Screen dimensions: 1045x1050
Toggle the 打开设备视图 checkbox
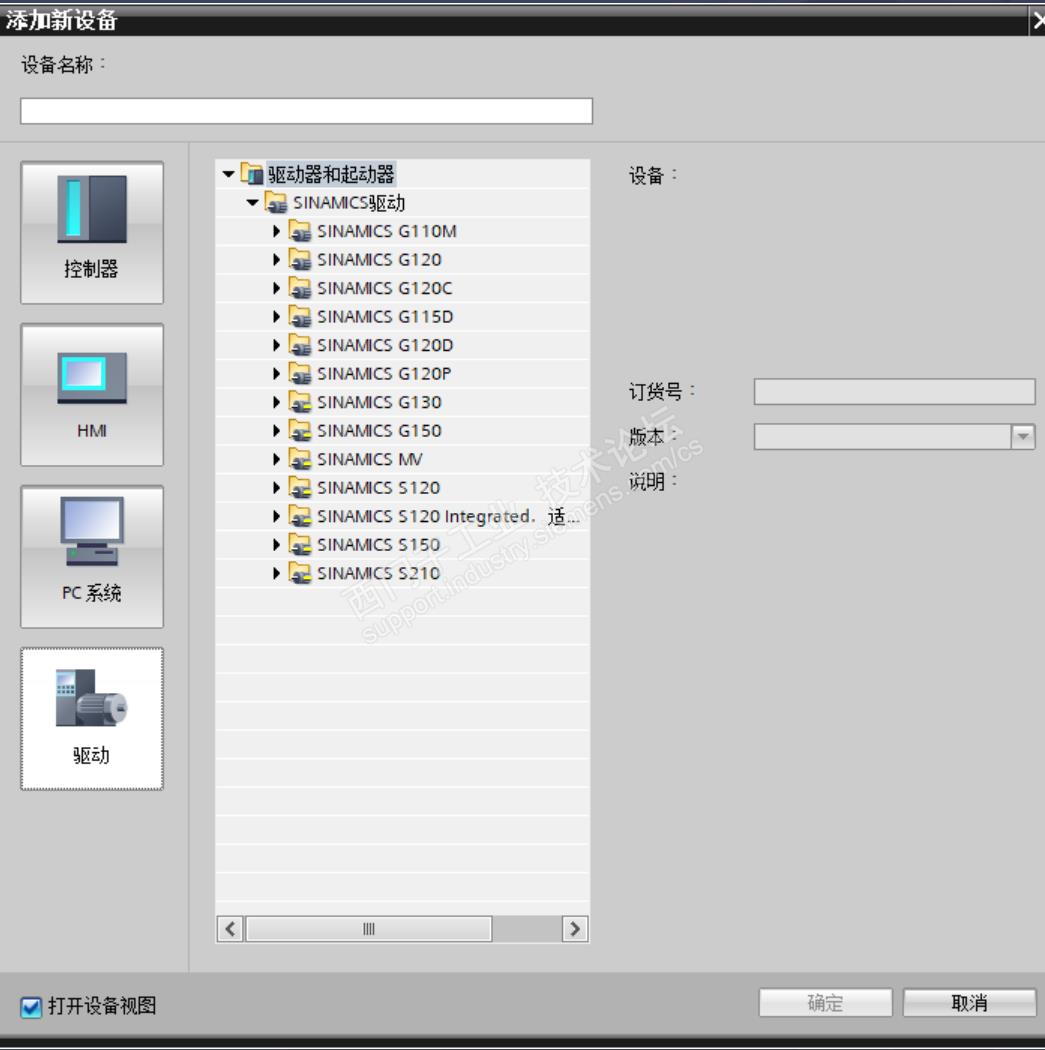(31, 1006)
